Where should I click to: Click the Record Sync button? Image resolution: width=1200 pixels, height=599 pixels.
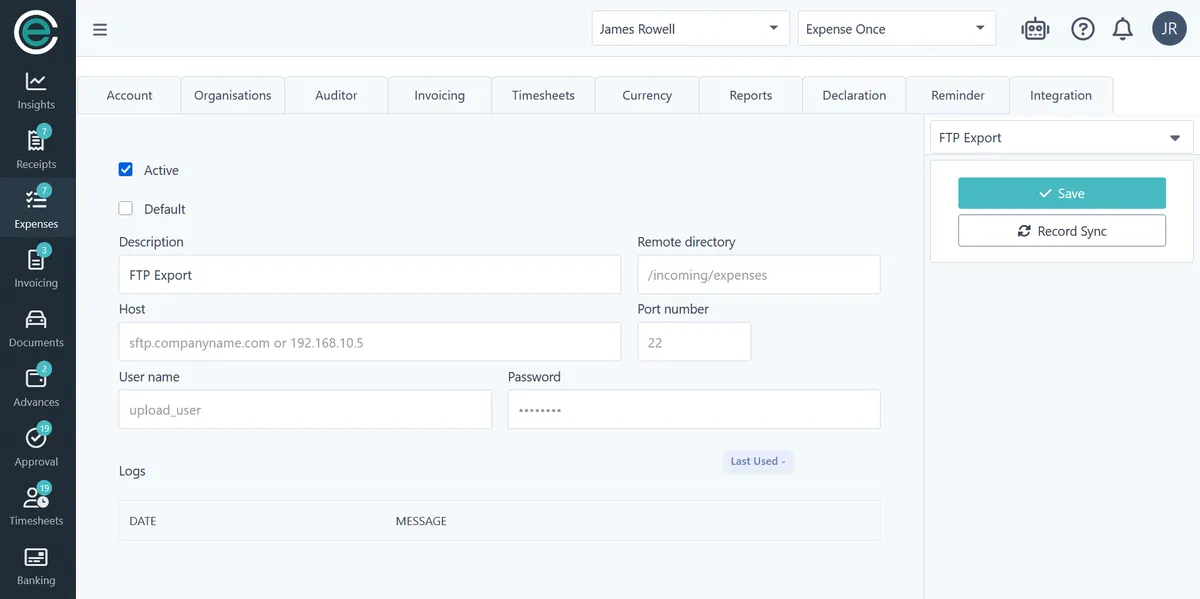pyautogui.click(x=1062, y=231)
